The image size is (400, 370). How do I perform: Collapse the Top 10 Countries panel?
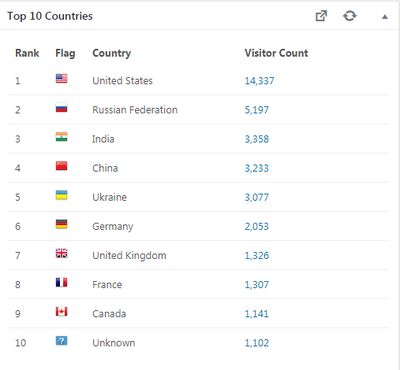tap(385, 17)
